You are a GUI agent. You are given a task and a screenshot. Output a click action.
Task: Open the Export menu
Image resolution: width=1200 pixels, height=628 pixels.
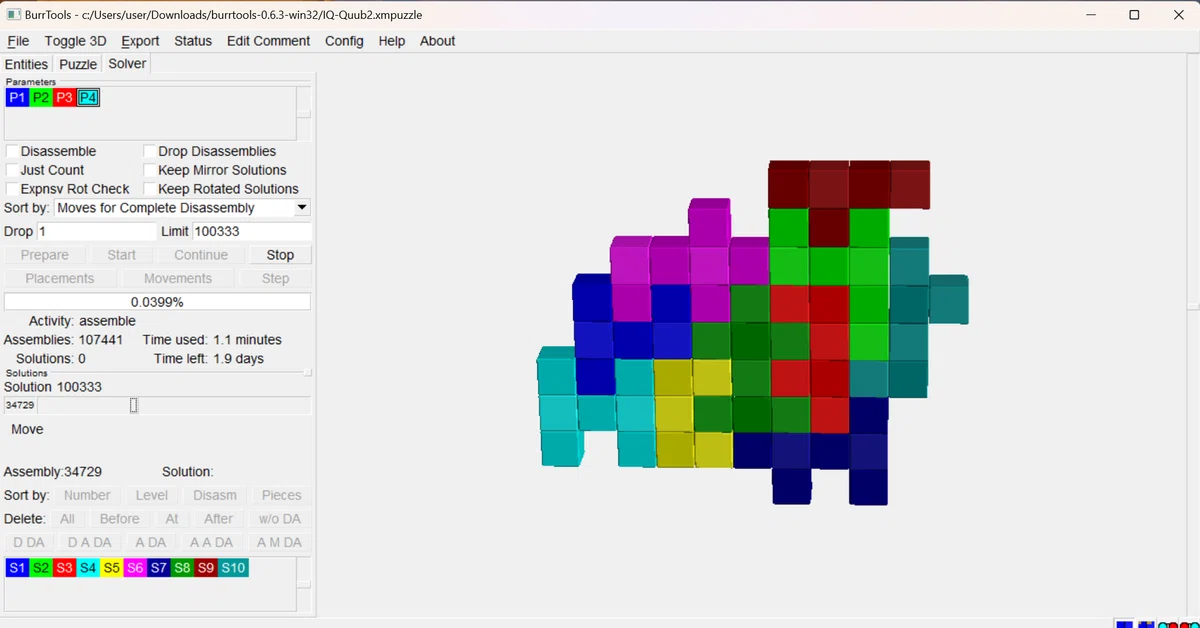click(x=140, y=41)
